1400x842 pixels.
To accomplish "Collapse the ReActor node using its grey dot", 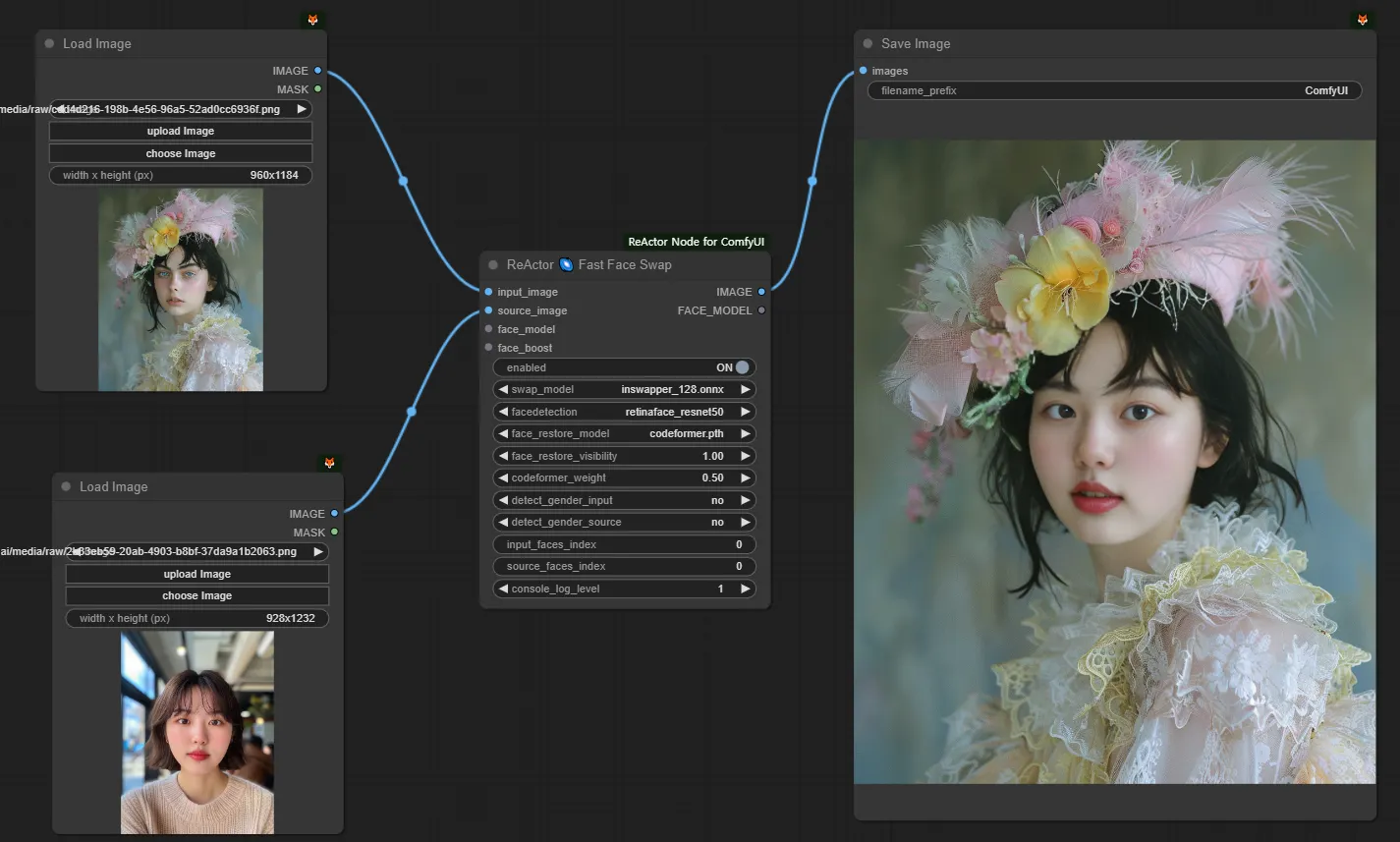I will point(493,265).
